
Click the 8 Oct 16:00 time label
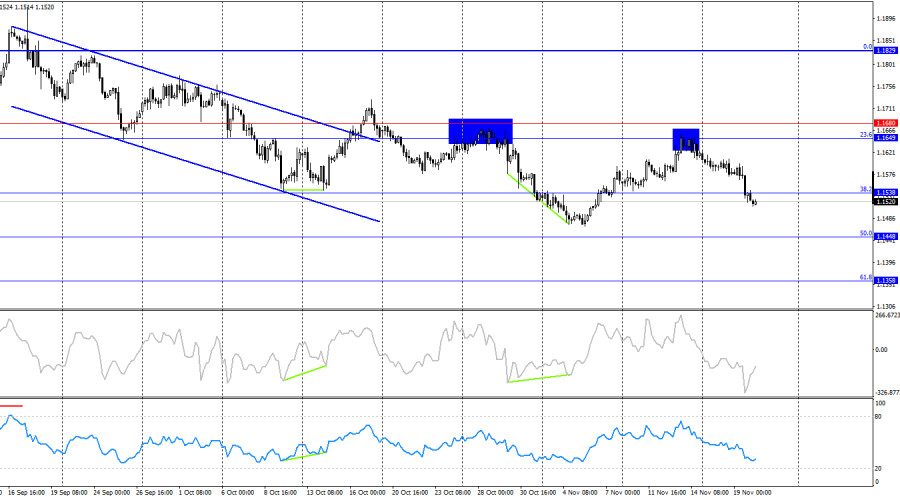pos(280,493)
